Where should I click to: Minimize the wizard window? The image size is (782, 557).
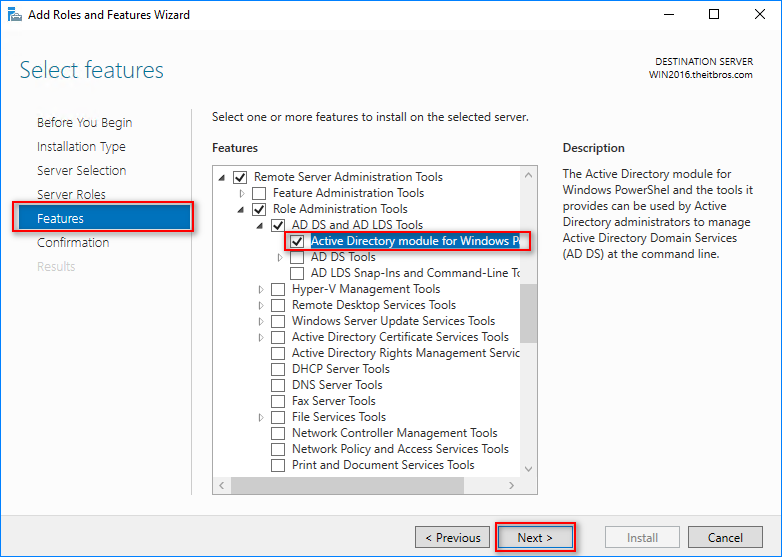[x=669, y=14]
